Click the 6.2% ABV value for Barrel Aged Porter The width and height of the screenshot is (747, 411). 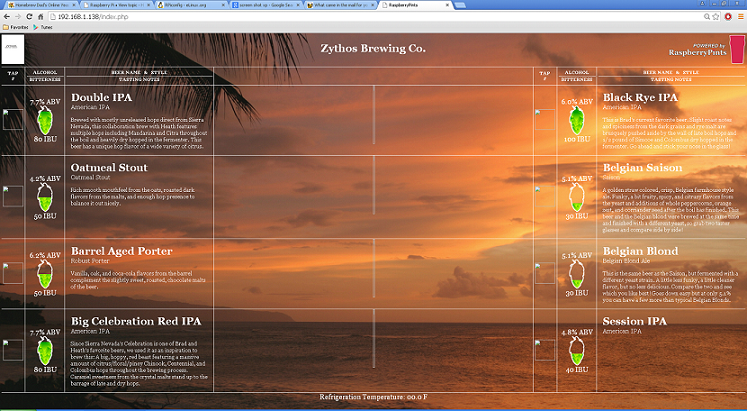45,255
